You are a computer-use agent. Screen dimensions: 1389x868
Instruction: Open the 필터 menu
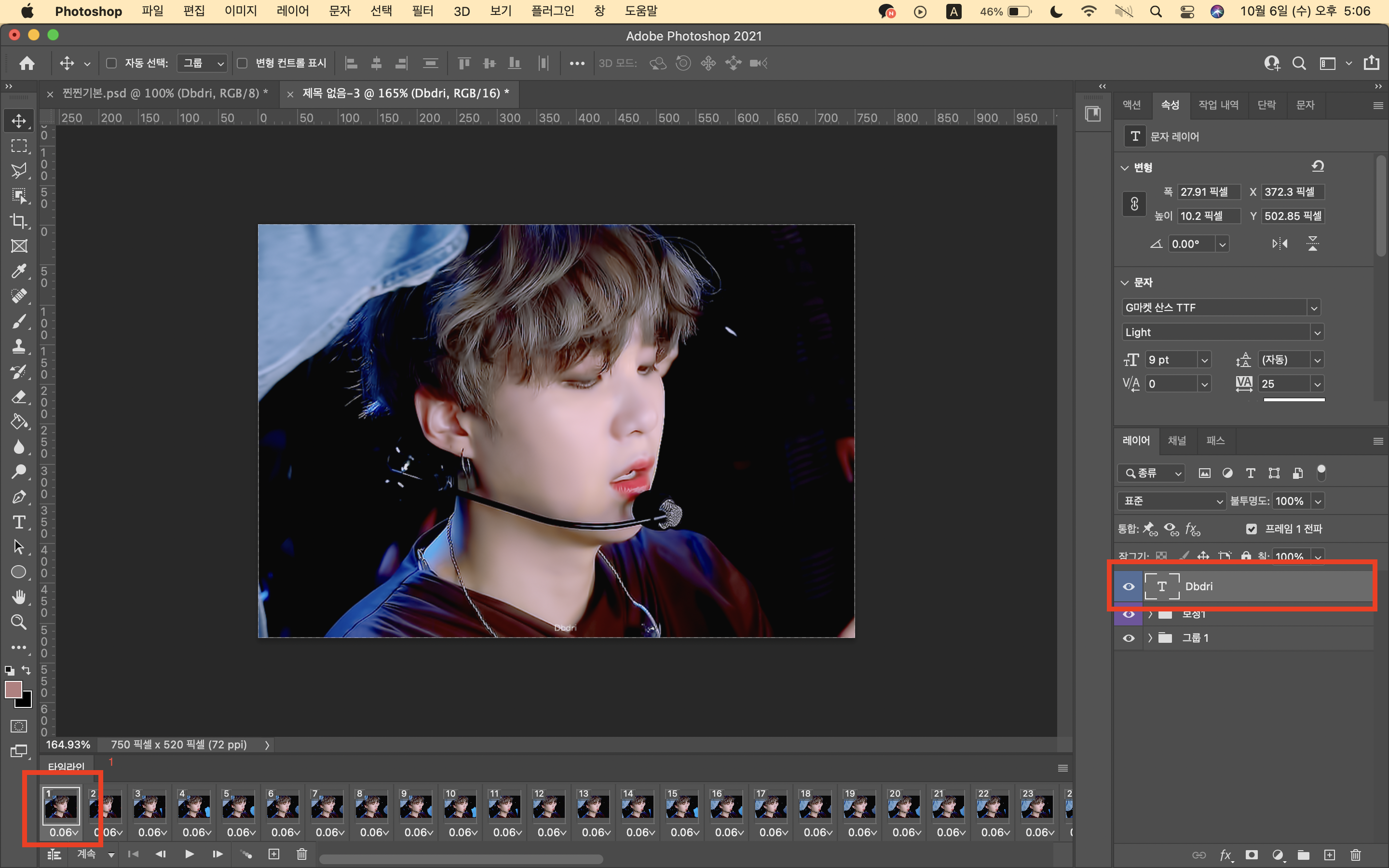(422, 11)
